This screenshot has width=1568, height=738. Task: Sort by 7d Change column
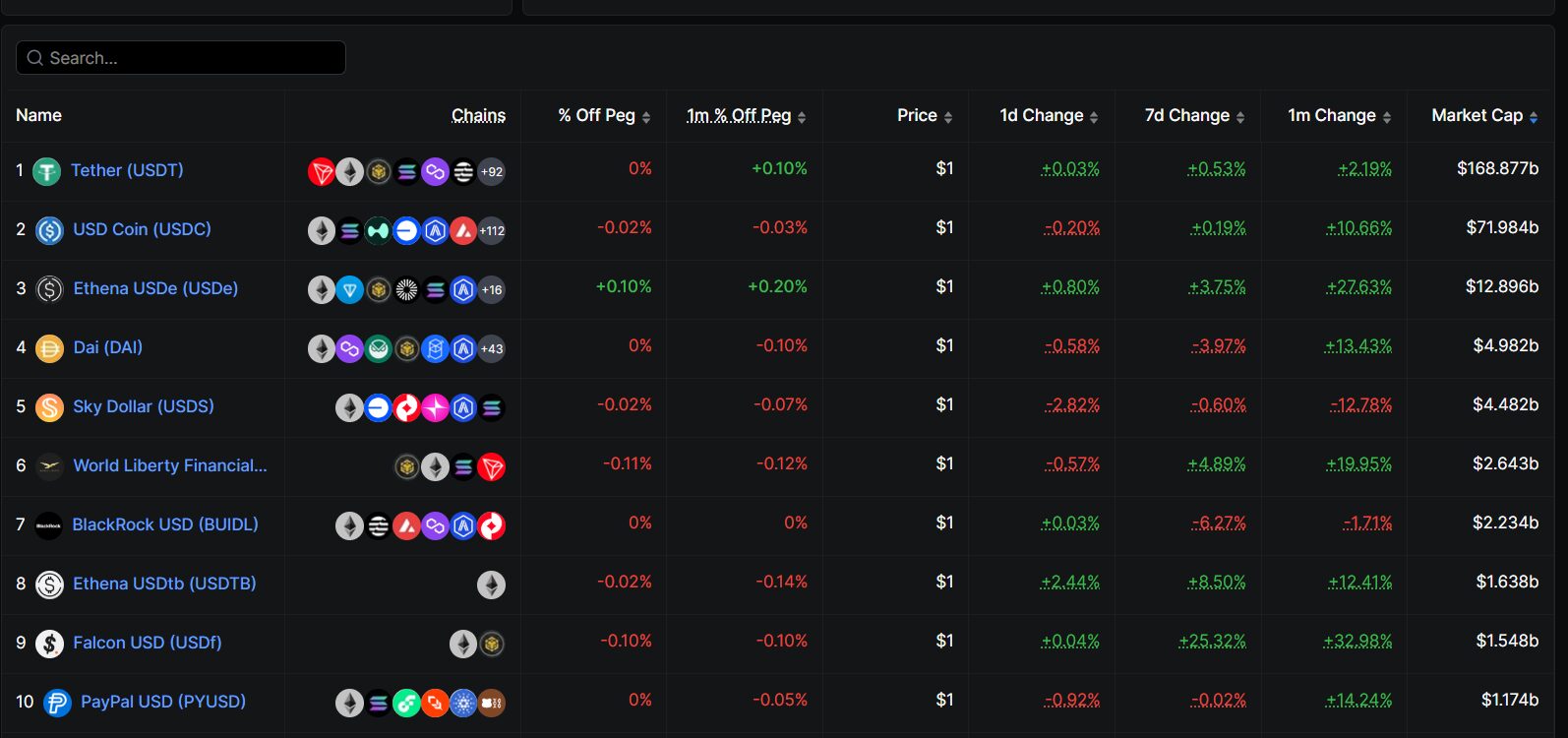pyautogui.click(x=1194, y=116)
